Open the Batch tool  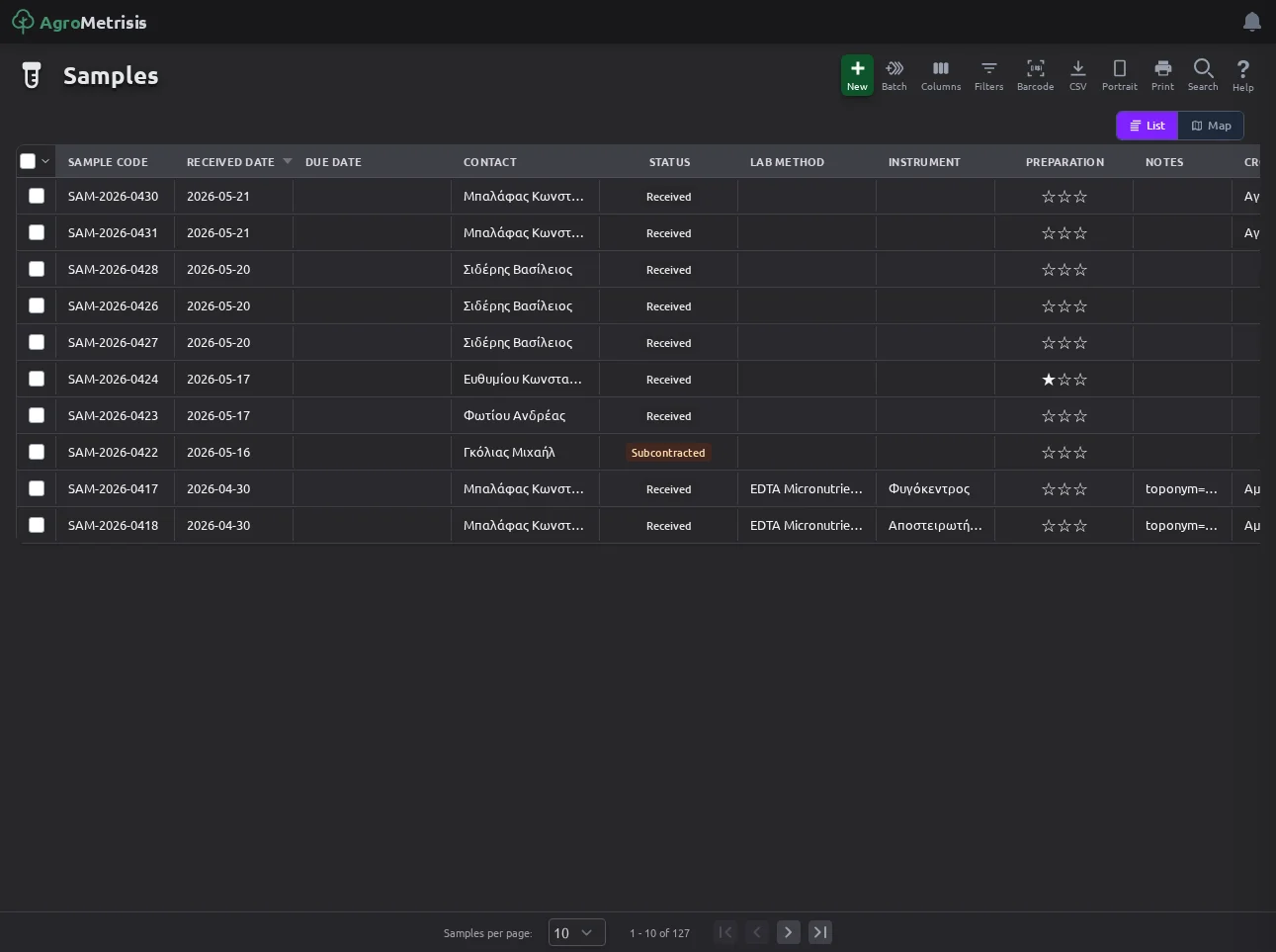tap(894, 75)
